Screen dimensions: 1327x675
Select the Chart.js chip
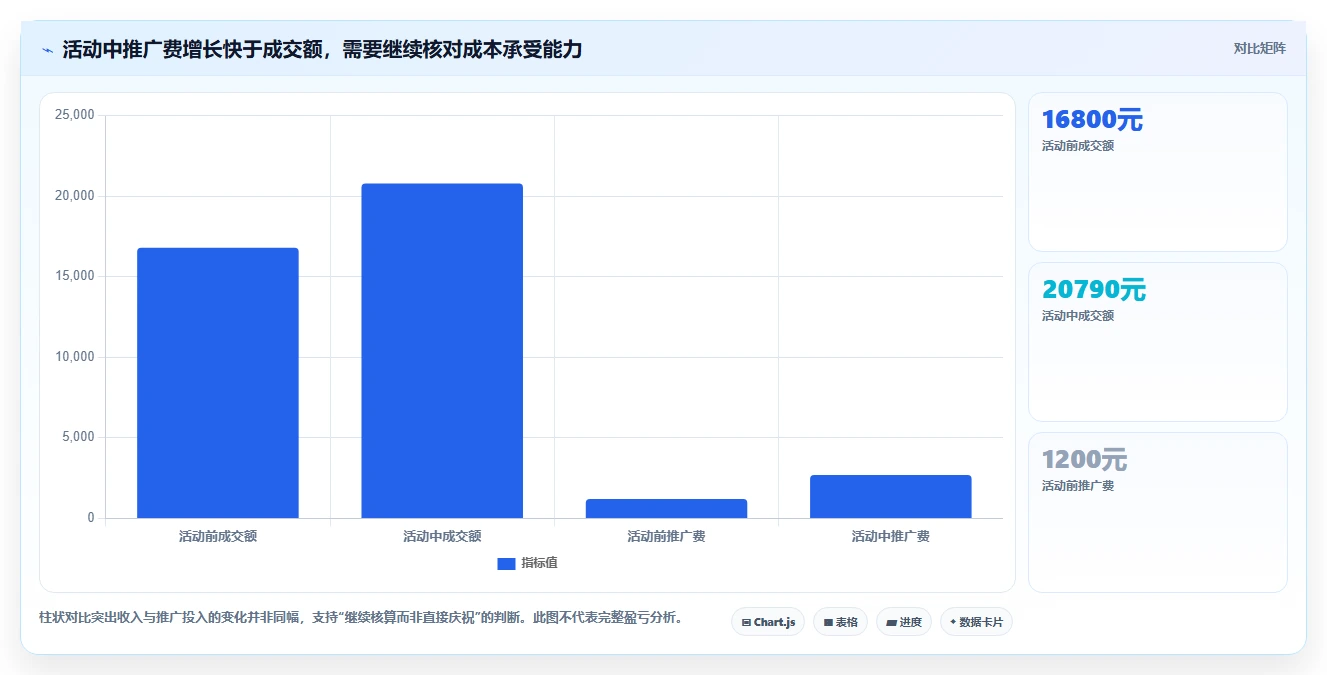[x=768, y=622]
